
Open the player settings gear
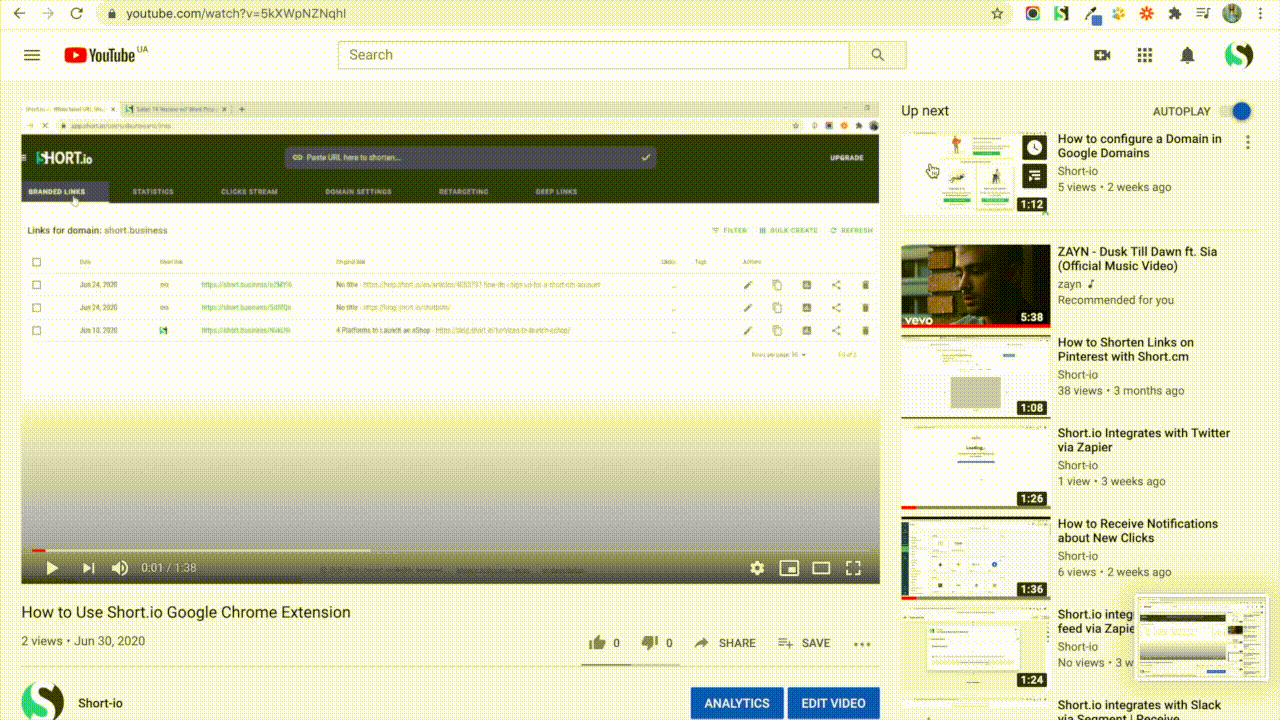(x=757, y=568)
